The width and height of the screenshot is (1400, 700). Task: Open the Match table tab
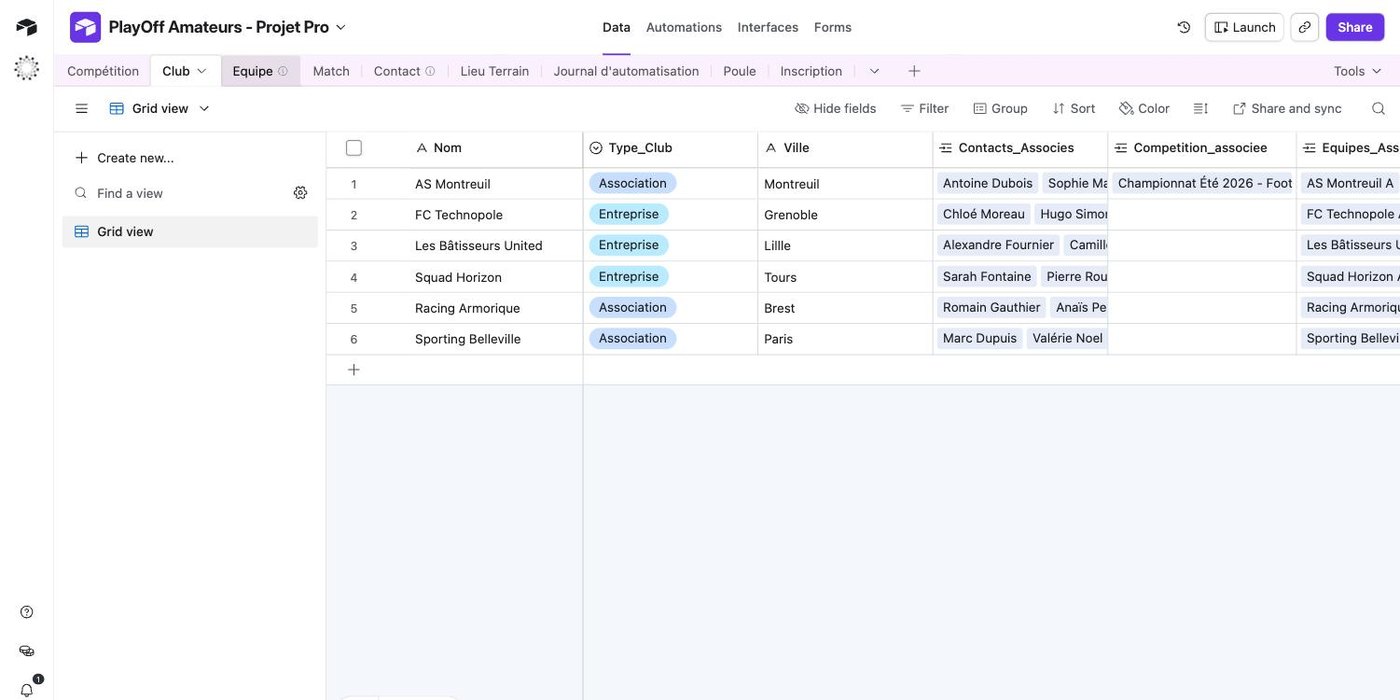click(x=331, y=71)
